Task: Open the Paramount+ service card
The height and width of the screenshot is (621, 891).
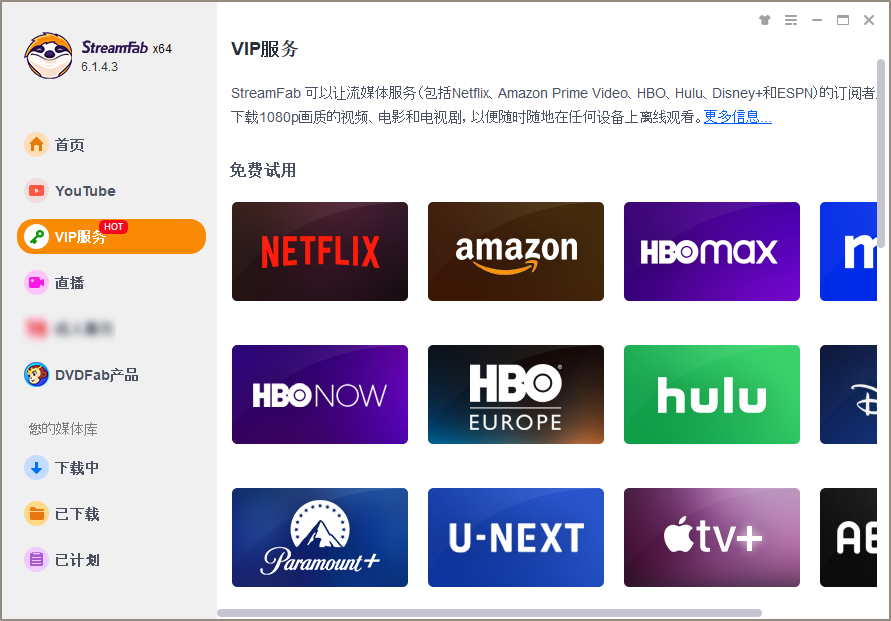Action: (x=320, y=537)
